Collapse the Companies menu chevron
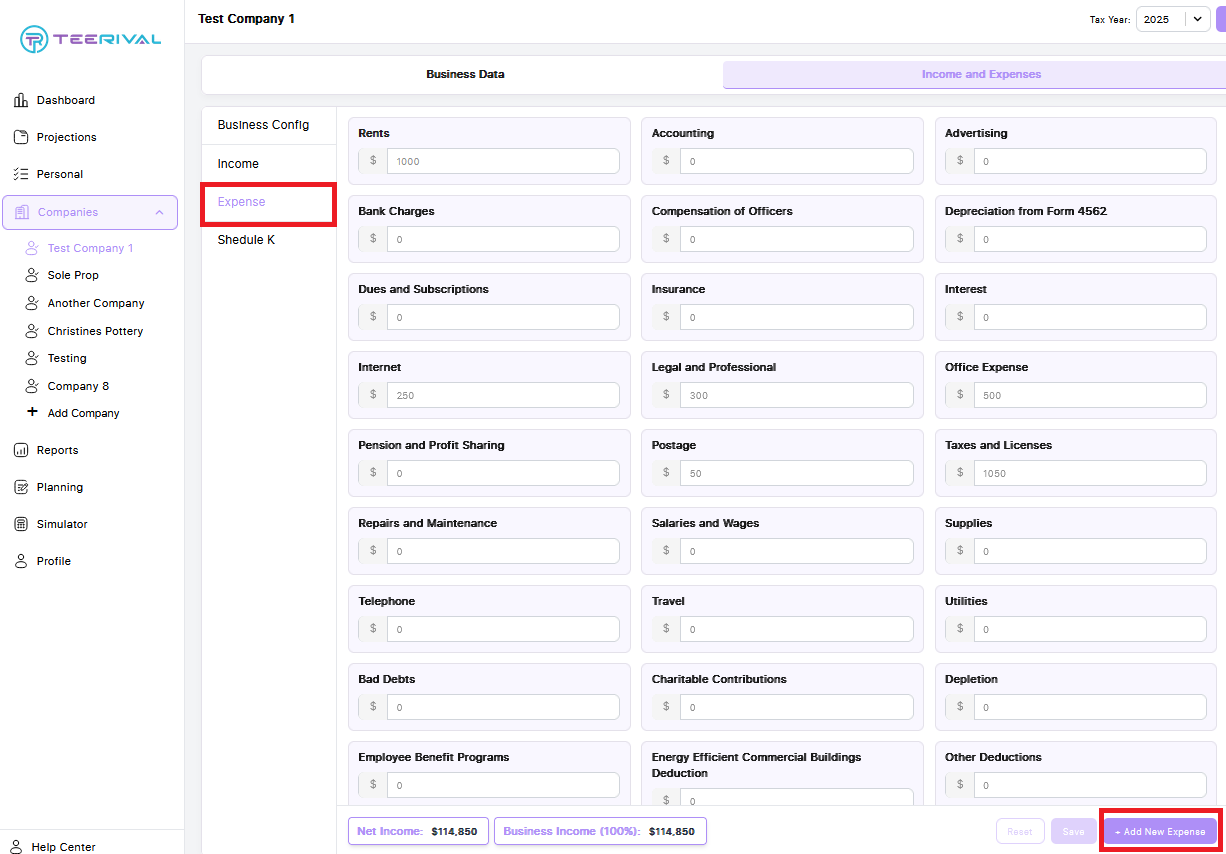Image resolution: width=1226 pixels, height=854 pixels. 159,212
